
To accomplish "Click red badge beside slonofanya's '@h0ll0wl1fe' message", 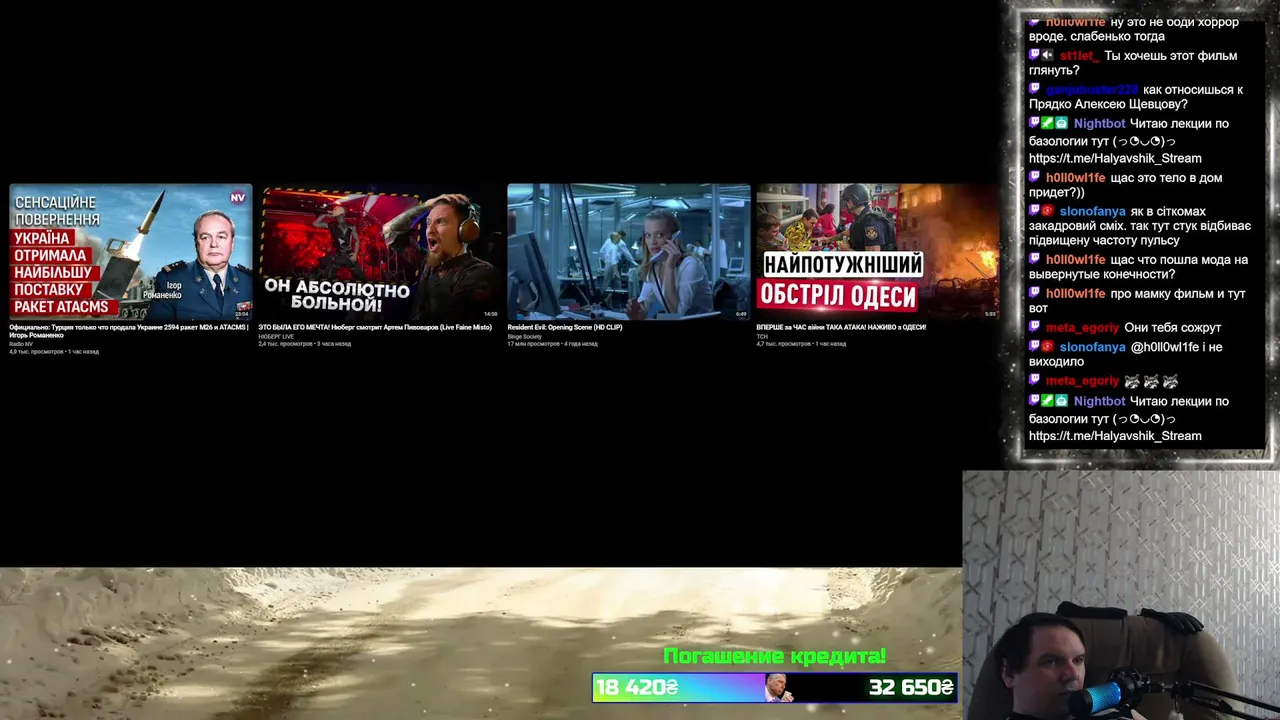I will click(1048, 347).
